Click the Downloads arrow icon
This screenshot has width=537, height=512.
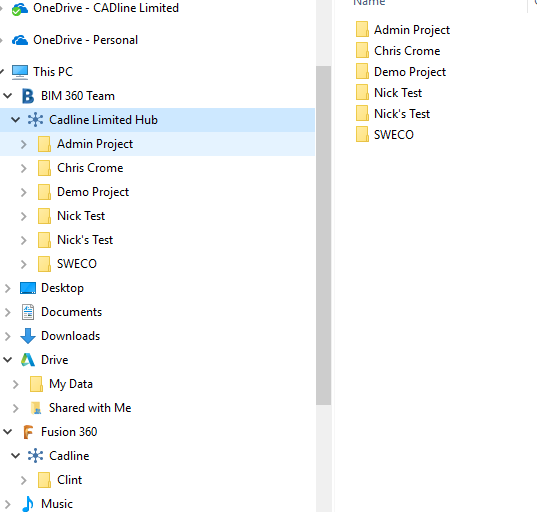tap(28, 336)
